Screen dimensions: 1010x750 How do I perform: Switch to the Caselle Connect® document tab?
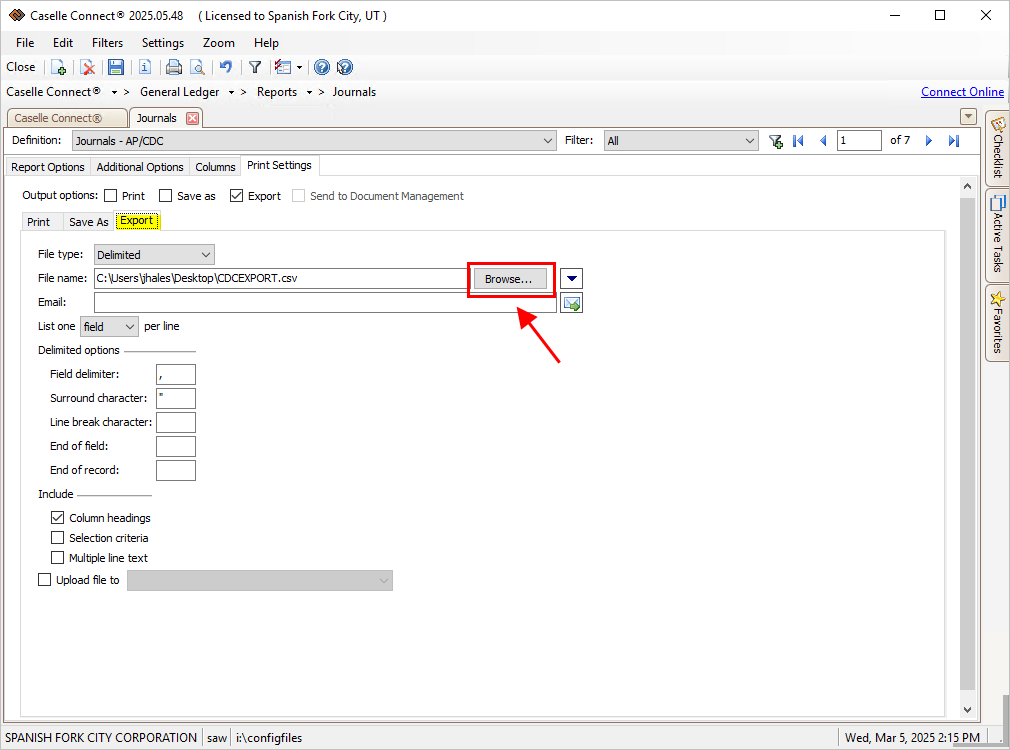(66, 118)
